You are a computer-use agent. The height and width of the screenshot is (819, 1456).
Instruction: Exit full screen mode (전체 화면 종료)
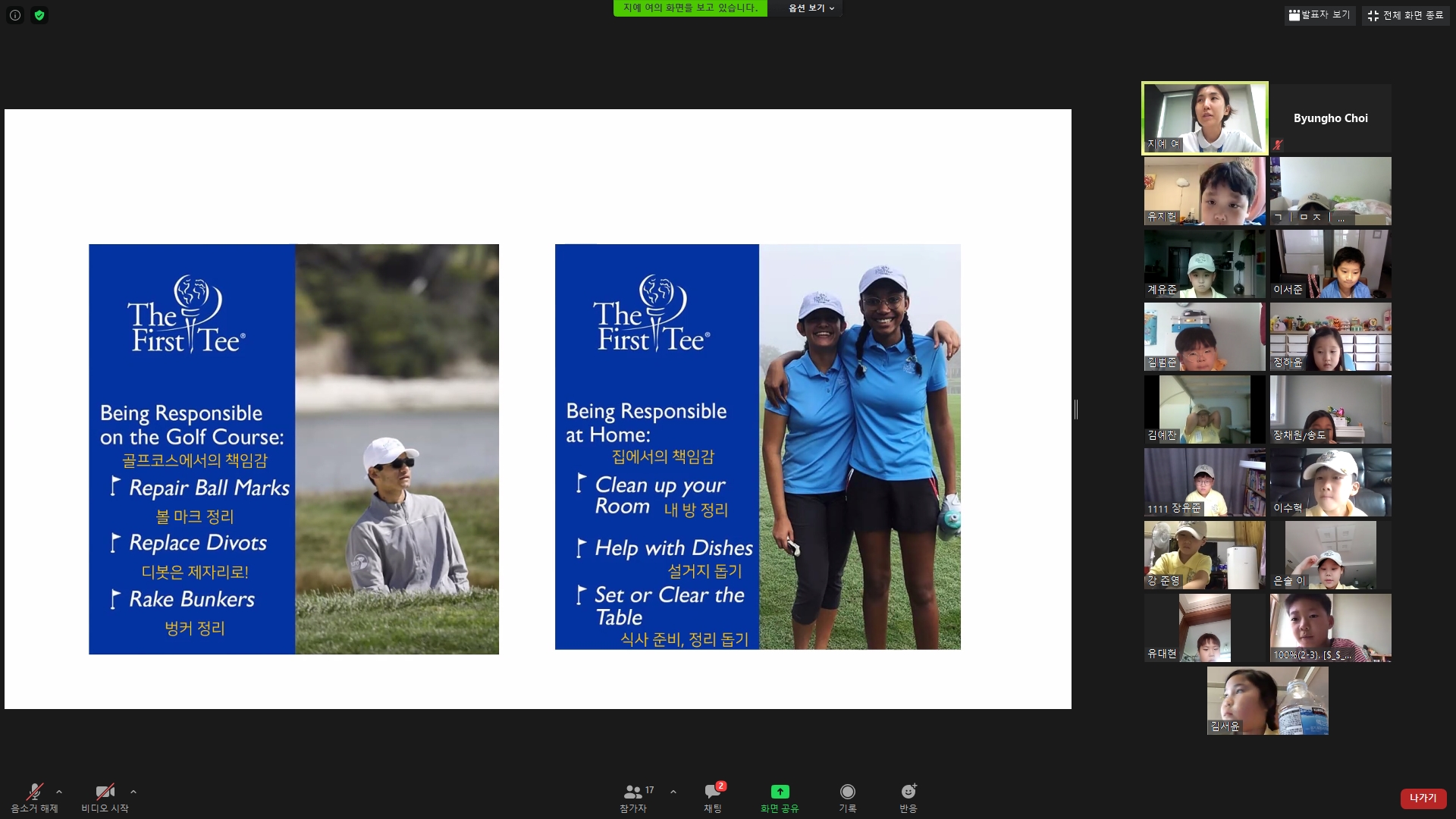point(1405,15)
